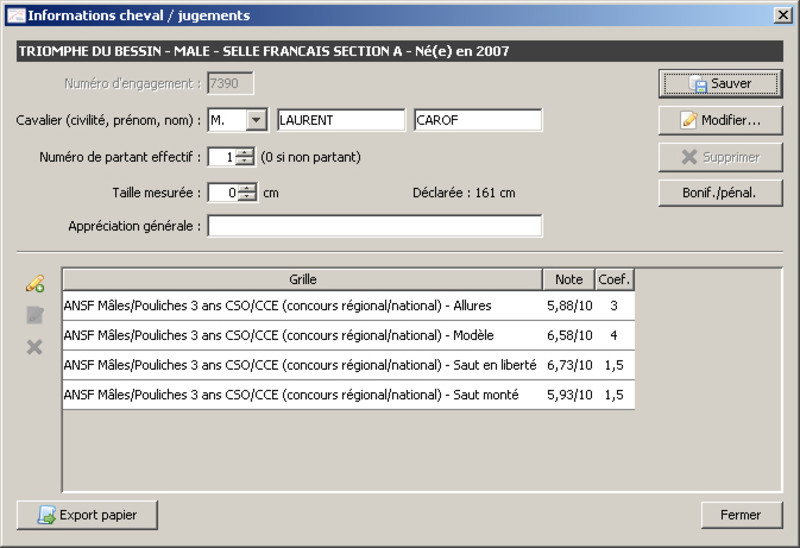Save using the Sauver button
Viewport: 800px width, 548px height.
720,84
